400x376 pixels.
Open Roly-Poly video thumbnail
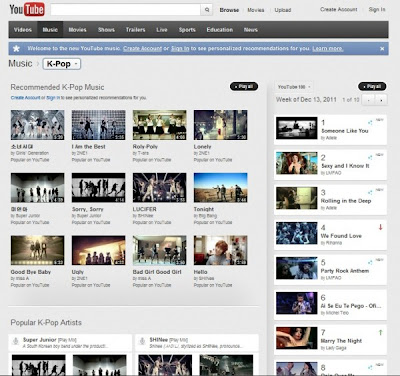(x=159, y=125)
